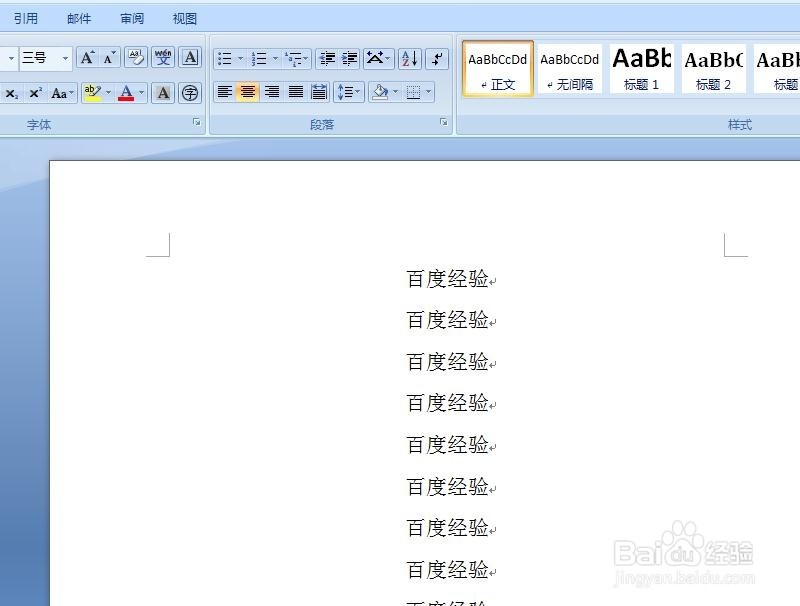Viewport: 800px width, 606px height.
Task: Apply bullet list formatting
Action: (224, 59)
